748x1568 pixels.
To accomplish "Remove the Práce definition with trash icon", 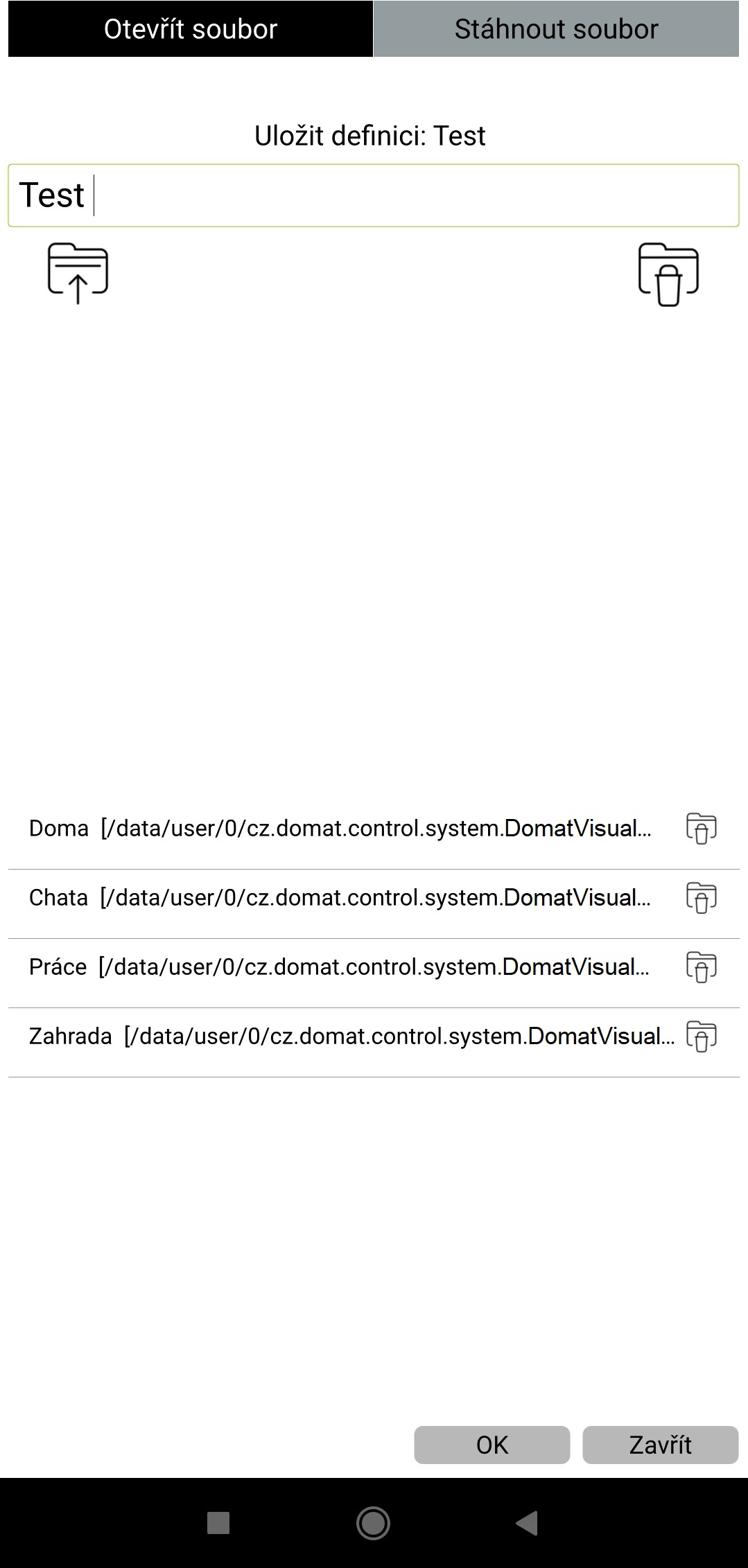I will pyautogui.click(x=702, y=967).
